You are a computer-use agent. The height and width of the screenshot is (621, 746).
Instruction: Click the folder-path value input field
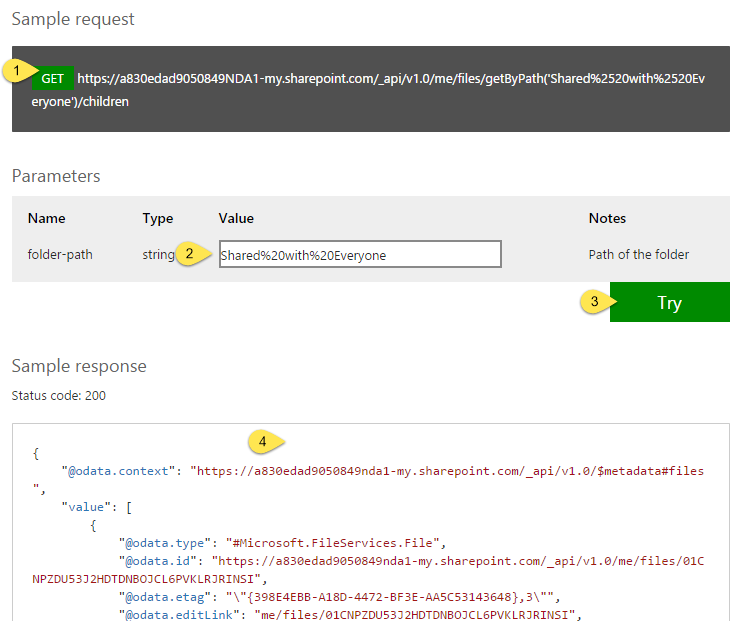point(360,254)
